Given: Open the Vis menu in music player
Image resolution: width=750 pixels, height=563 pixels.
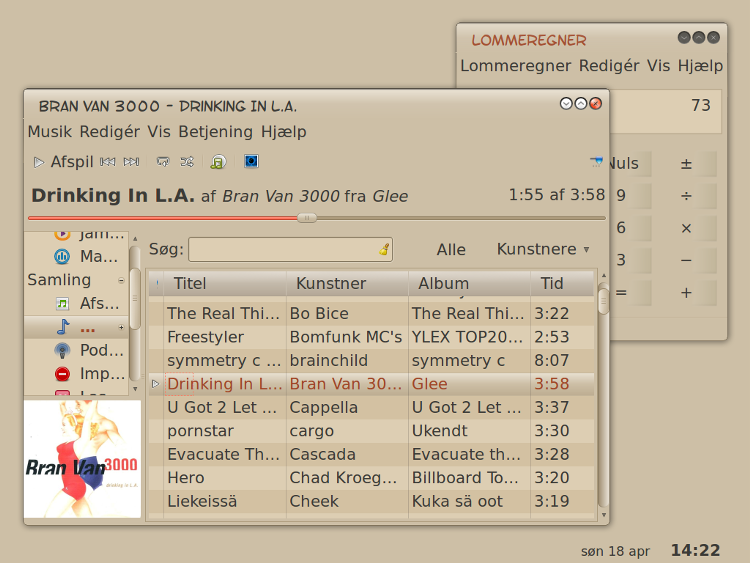Looking at the screenshot, I should [x=159, y=132].
